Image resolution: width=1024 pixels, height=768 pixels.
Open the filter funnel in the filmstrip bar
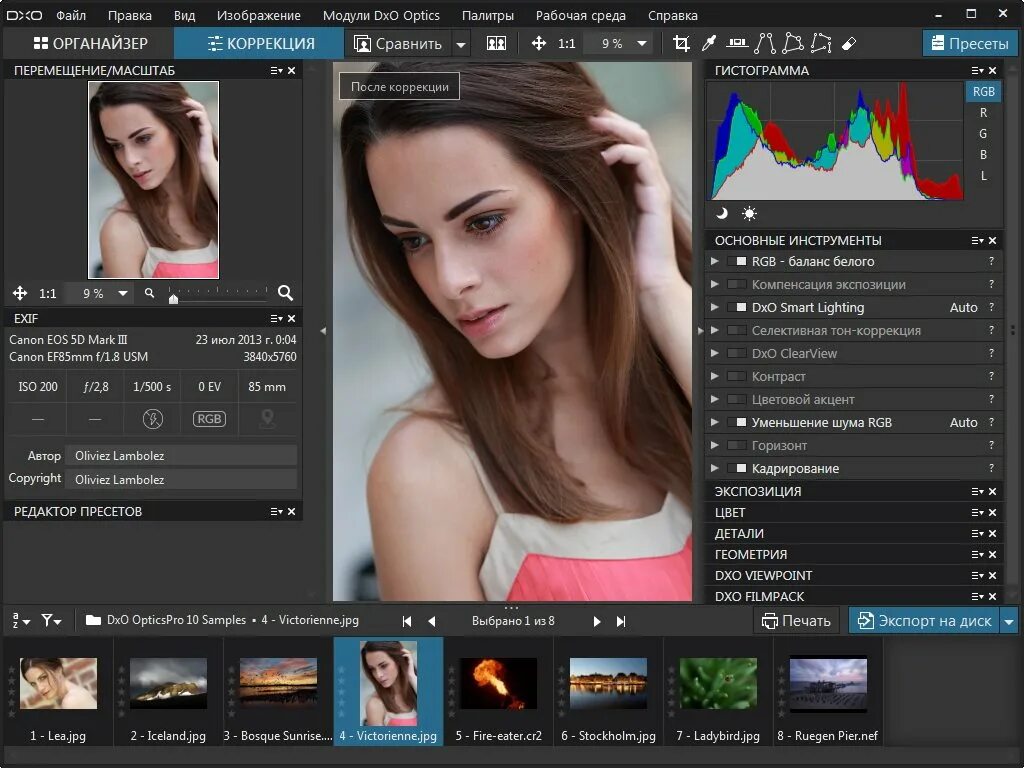(50, 621)
